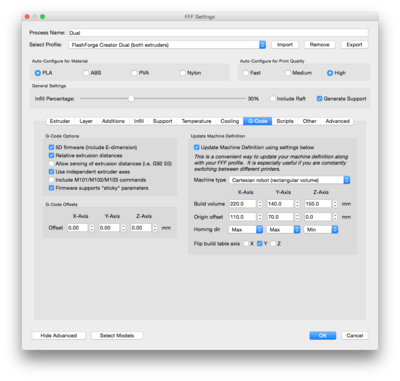This screenshot has height=381, width=400.
Task: Click Y-Axis G-Code Offset stepper
Action: pos(123,228)
